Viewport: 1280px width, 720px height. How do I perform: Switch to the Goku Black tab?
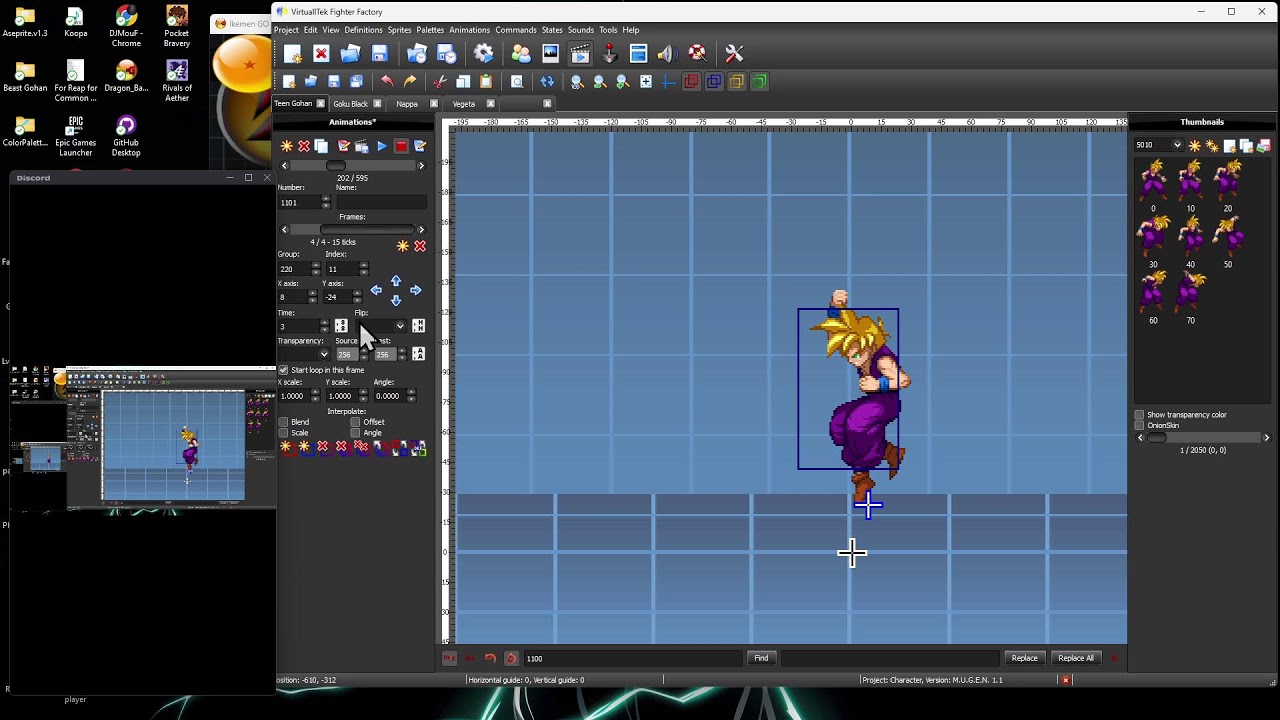pyautogui.click(x=351, y=104)
